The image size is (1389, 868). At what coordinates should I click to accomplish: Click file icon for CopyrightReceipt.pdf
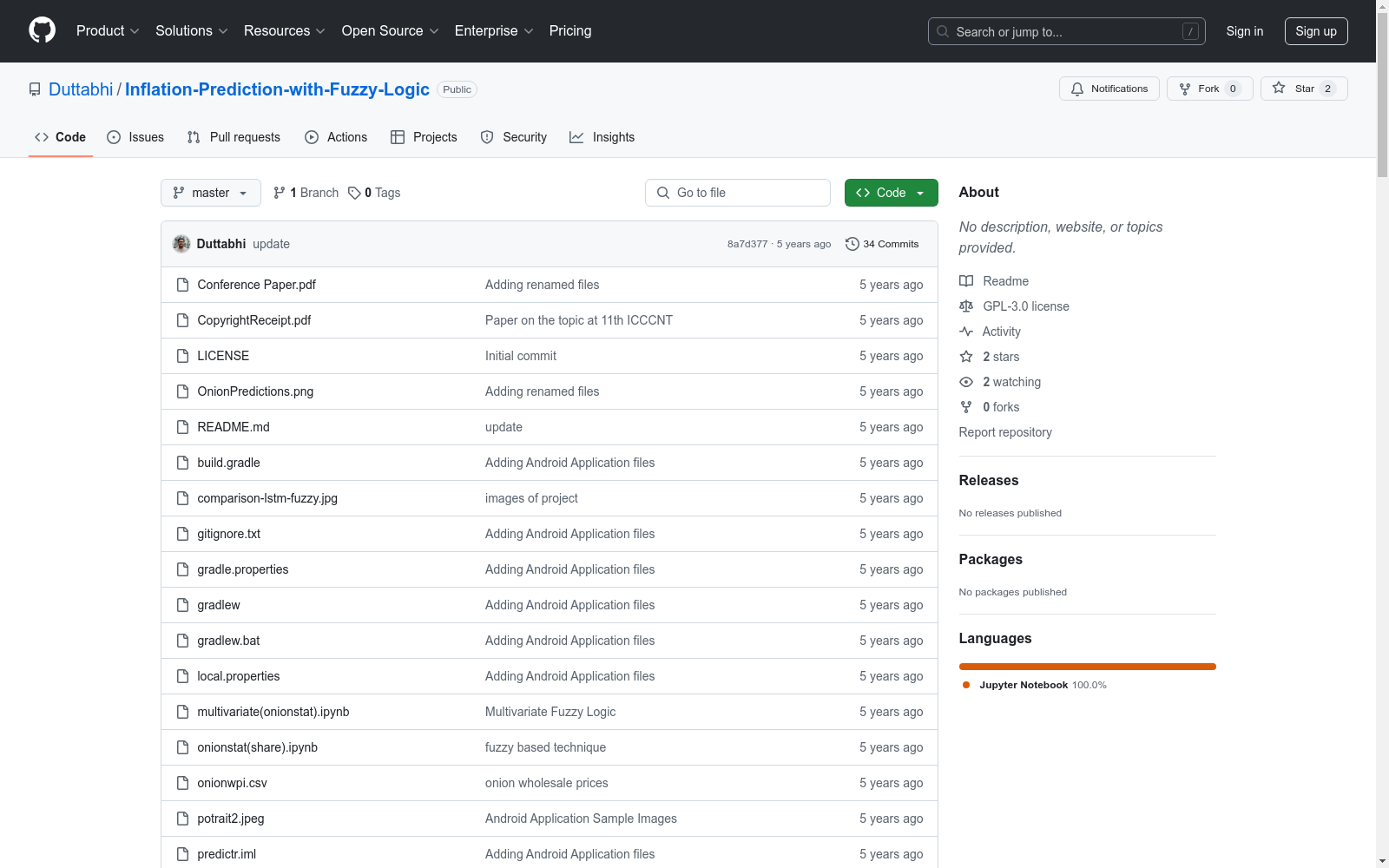tap(182, 320)
